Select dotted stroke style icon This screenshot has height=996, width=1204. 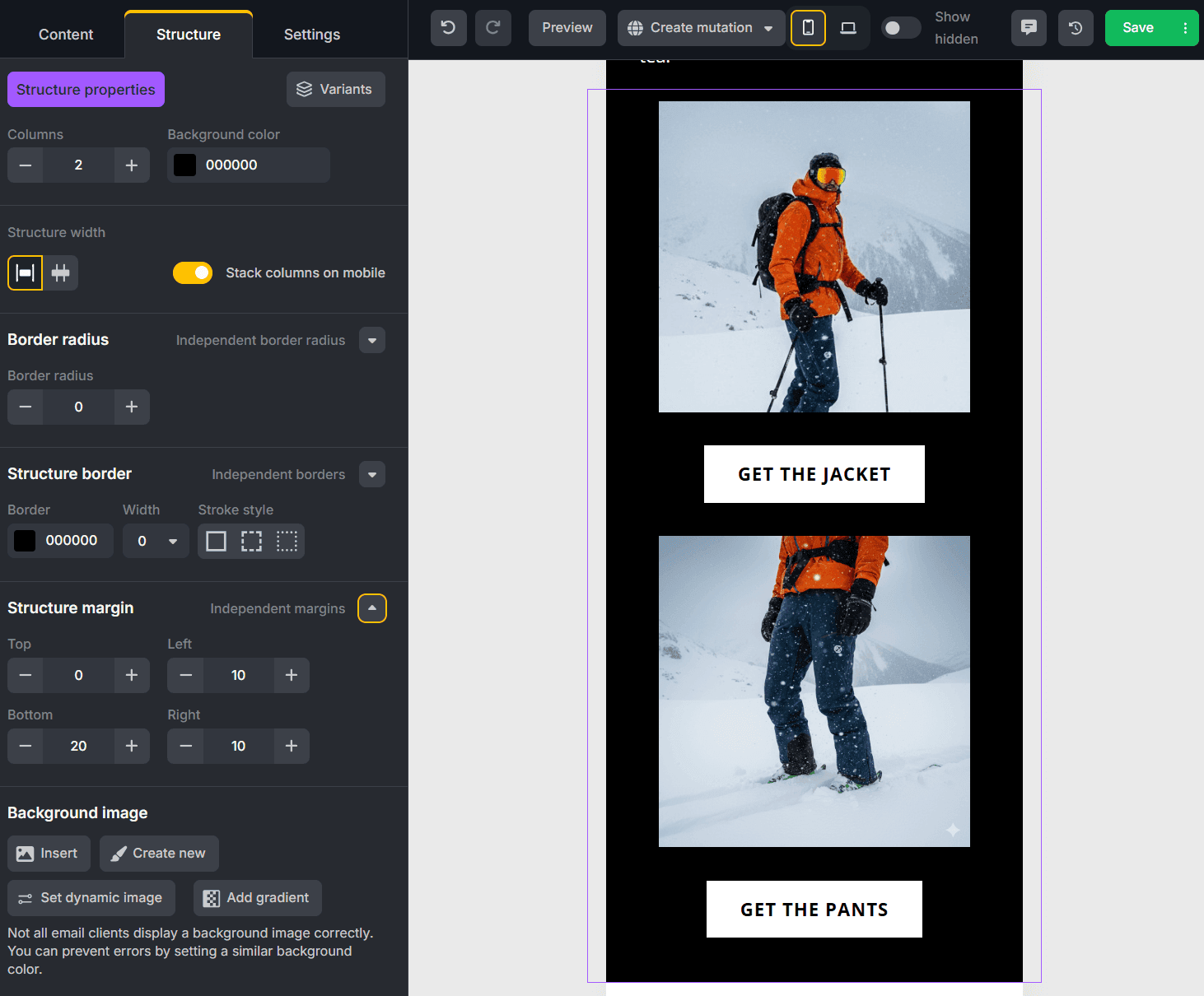pyautogui.click(x=287, y=541)
